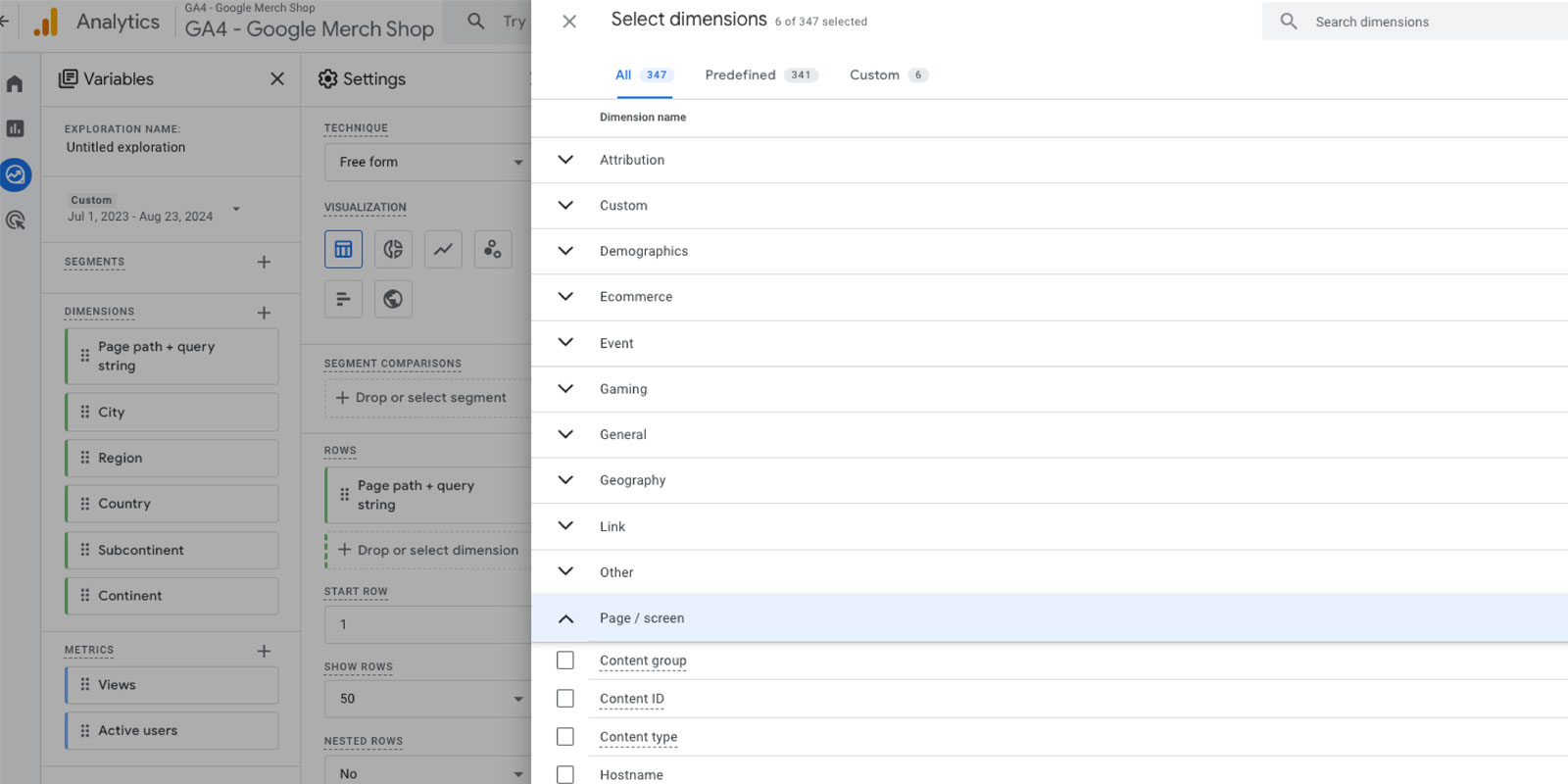Click the Analytics logo icon
The width and height of the screenshot is (1568, 784).
click(x=46, y=23)
